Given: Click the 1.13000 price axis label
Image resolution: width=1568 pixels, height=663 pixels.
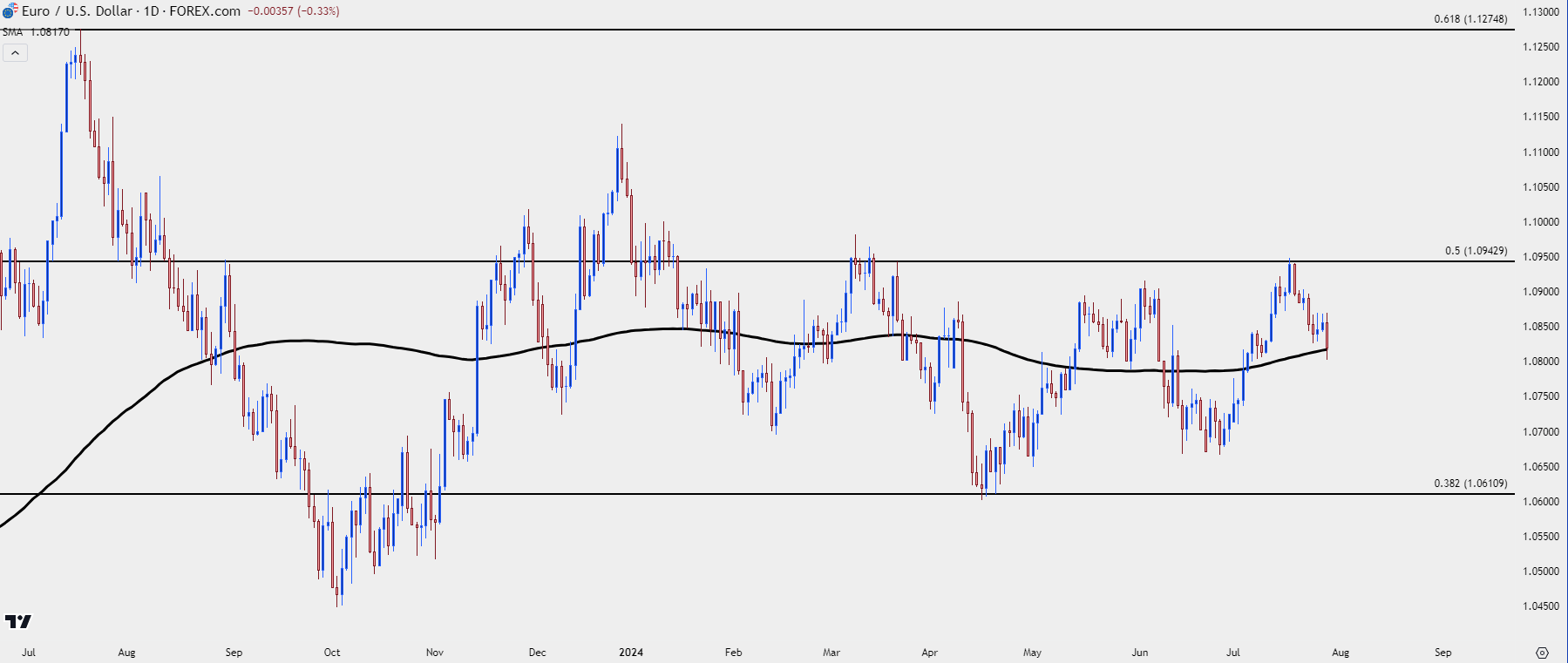Looking at the screenshot, I should (1540, 12).
